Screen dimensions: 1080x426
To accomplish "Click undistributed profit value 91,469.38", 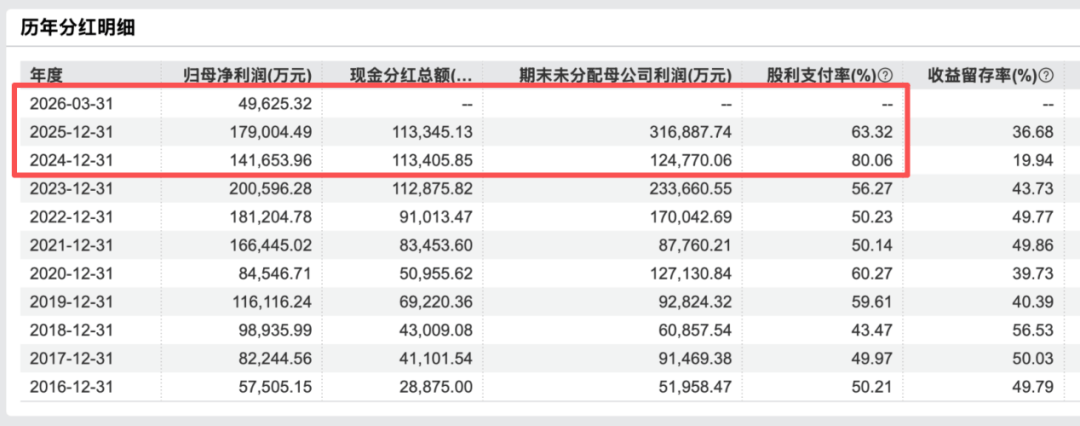I will click(696, 358).
